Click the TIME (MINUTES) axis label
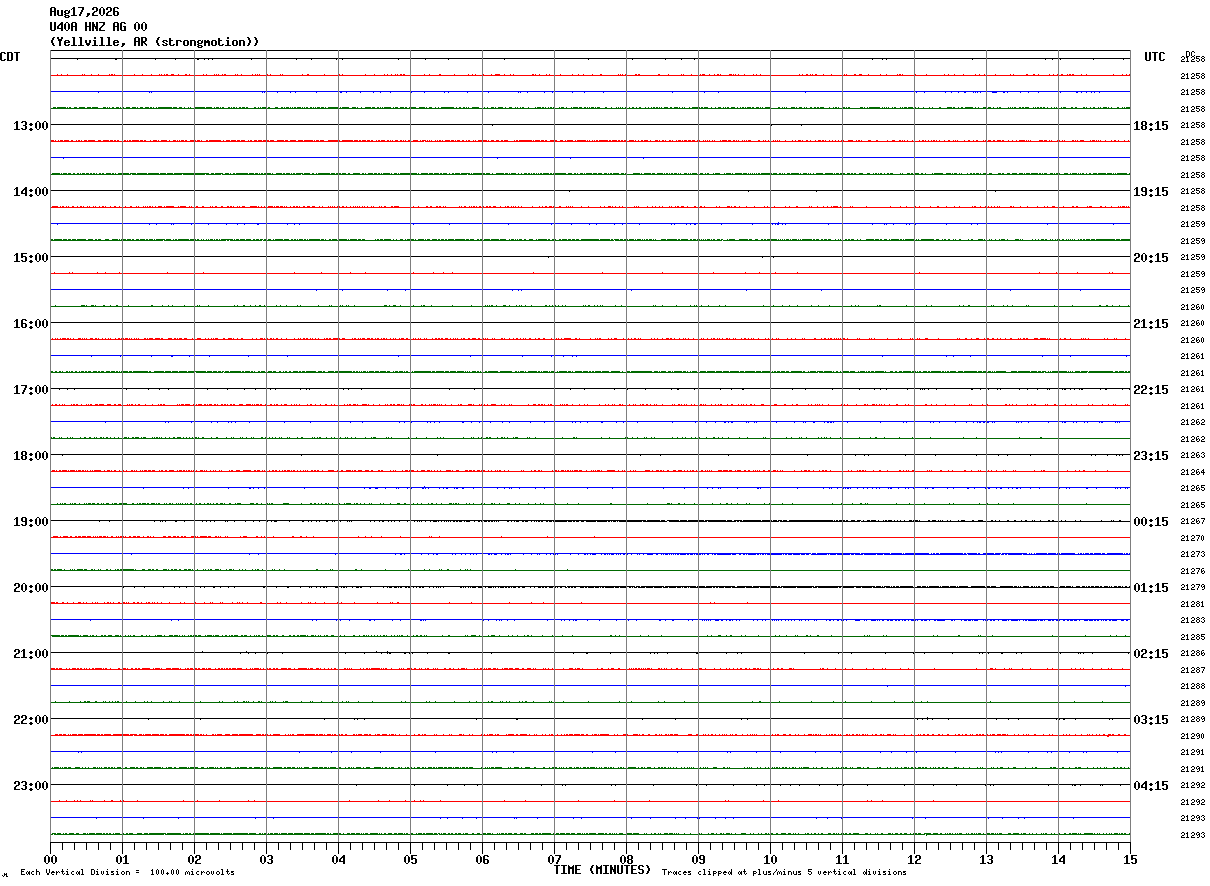The width and height of the screenshot is (1210, 886). pos(602,870)
